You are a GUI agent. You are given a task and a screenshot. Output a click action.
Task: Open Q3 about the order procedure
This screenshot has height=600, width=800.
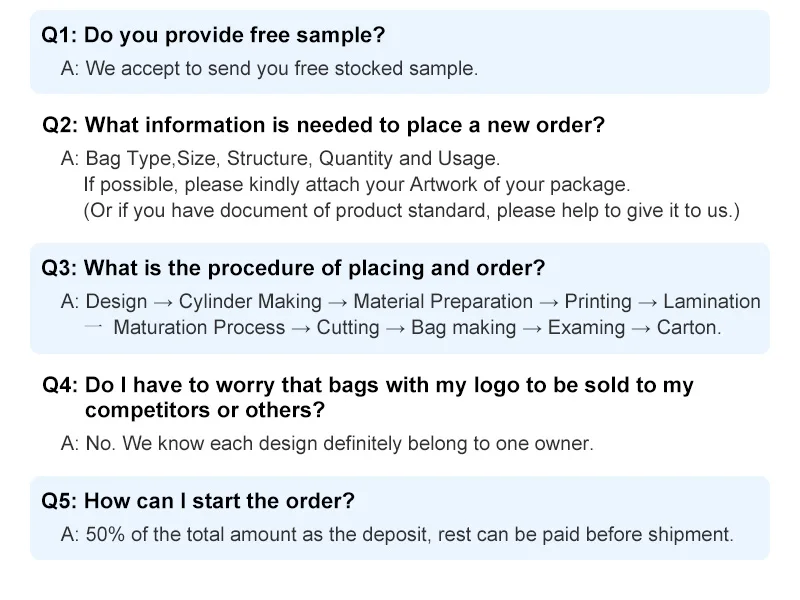(293, 269)
